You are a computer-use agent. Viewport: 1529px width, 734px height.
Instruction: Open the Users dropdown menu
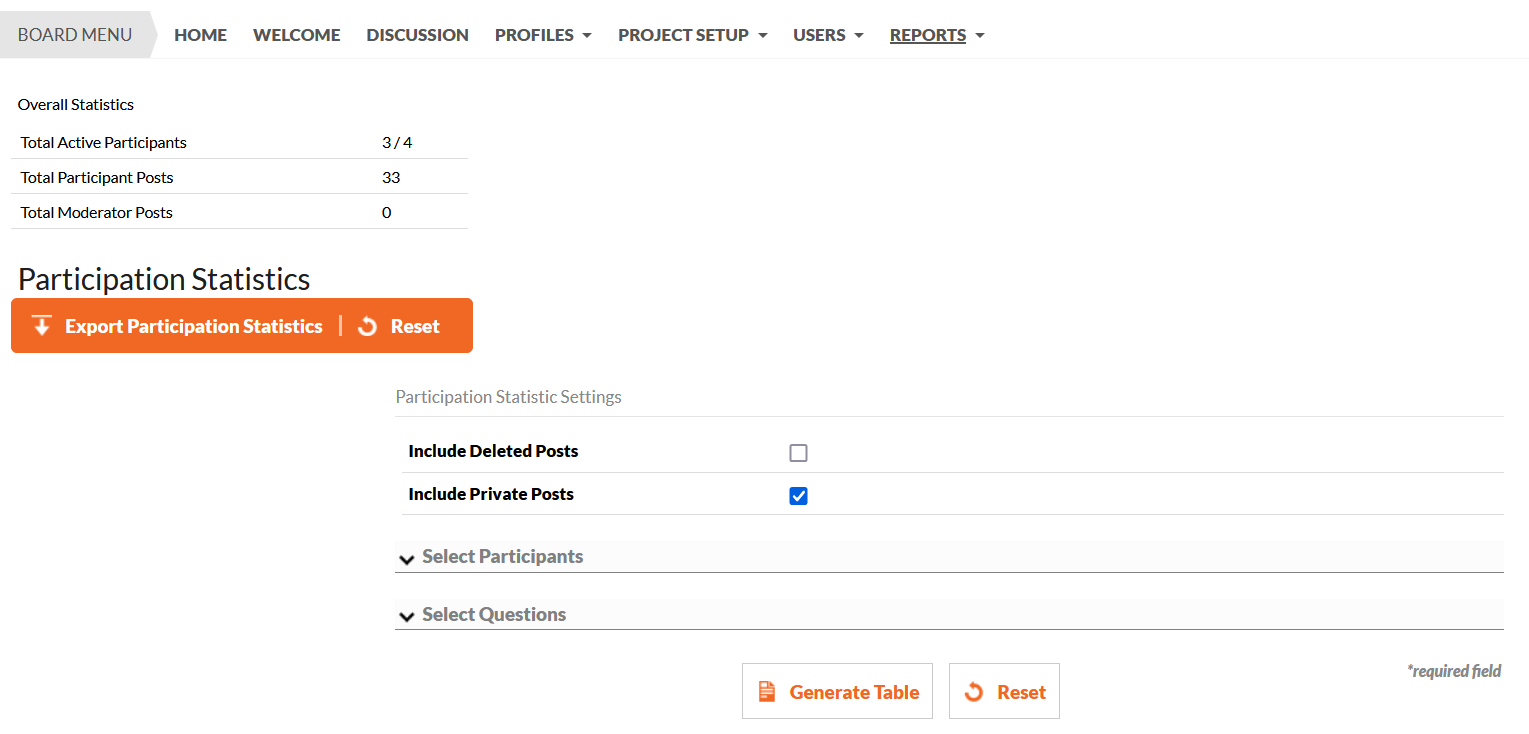(828, 35)
